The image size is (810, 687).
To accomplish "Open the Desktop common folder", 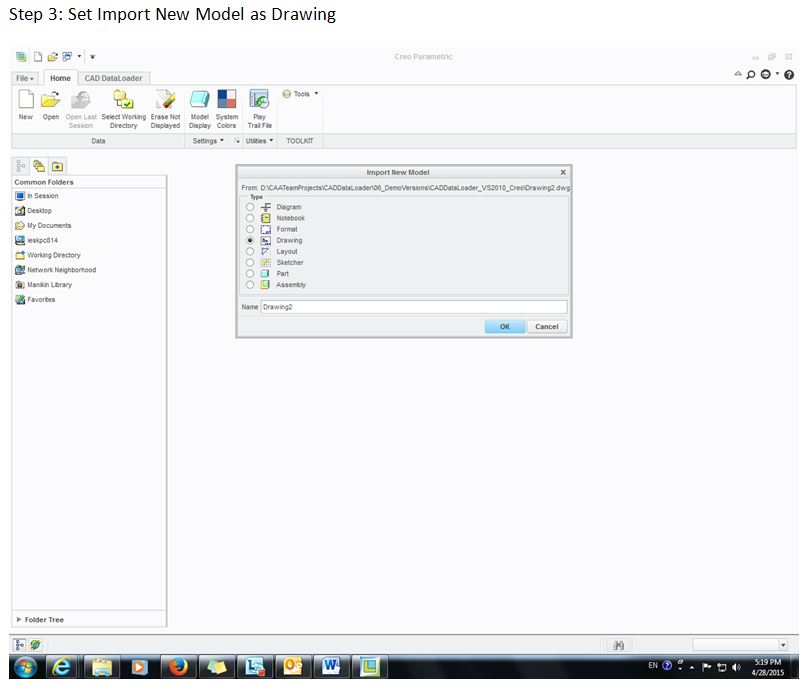I will tap(34, 211).
